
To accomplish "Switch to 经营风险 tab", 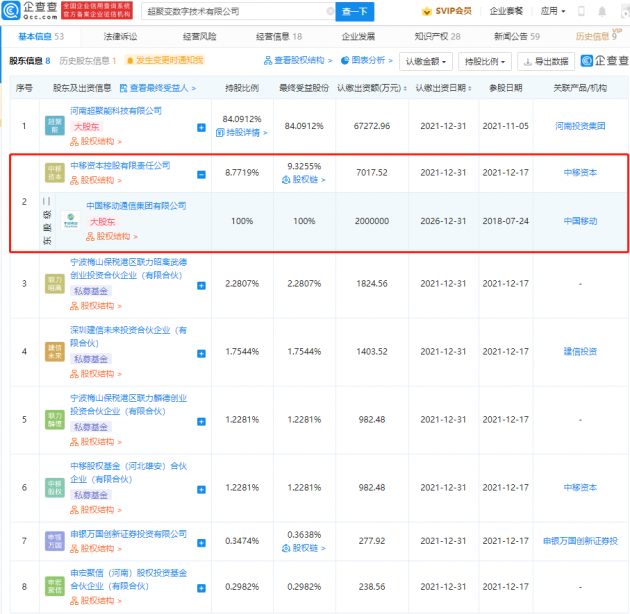I will 200,37.
